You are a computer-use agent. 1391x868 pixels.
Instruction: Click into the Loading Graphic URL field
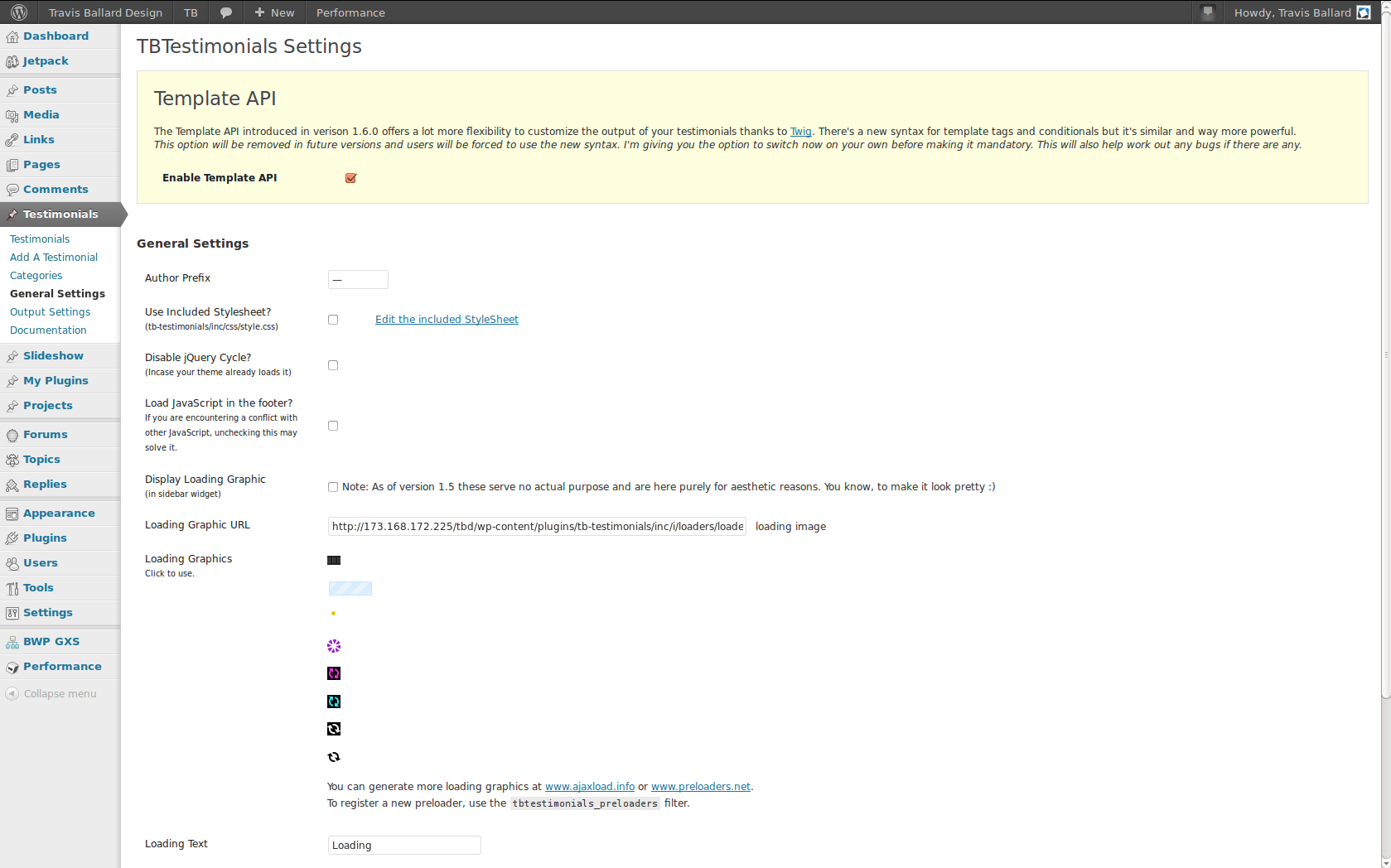coord(537,527)
